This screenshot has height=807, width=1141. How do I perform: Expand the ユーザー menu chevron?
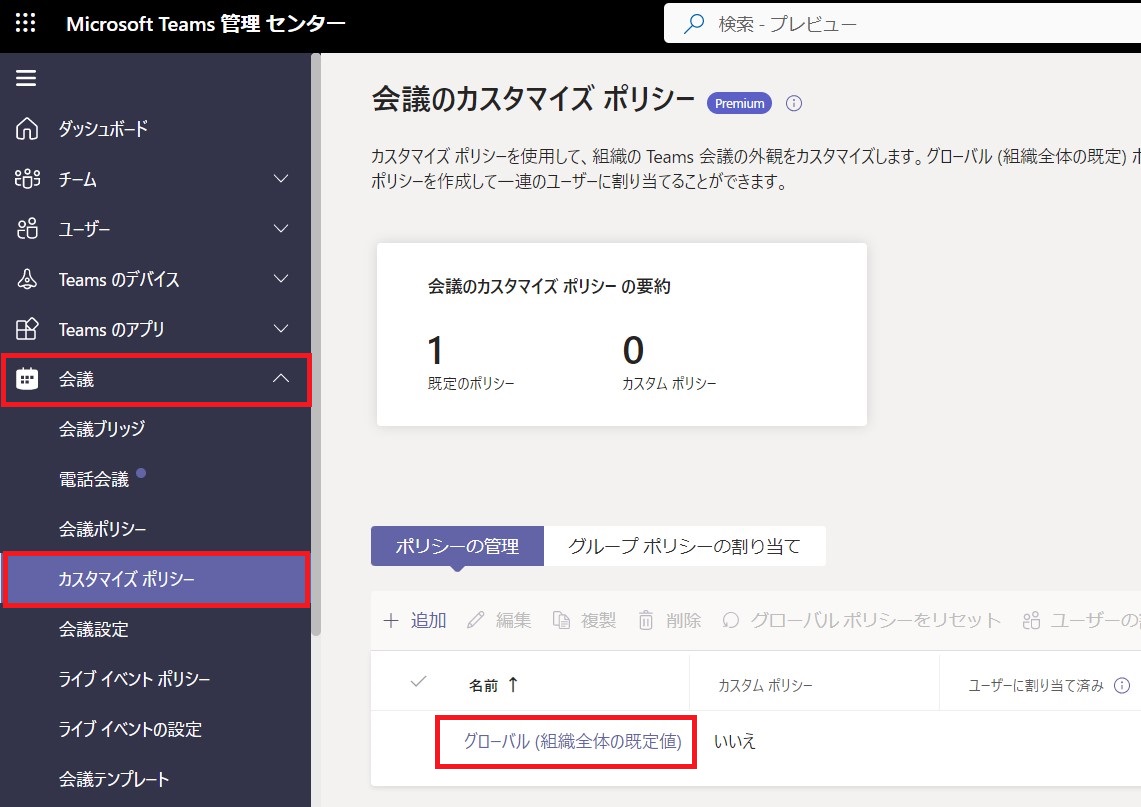(x=281, y=229)
